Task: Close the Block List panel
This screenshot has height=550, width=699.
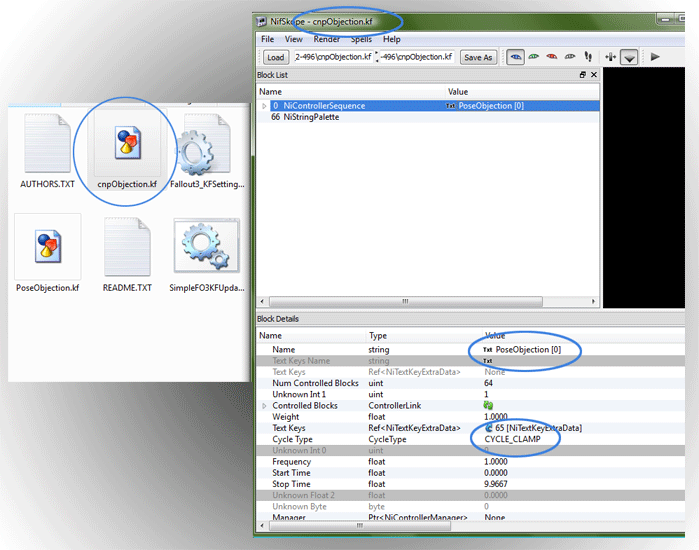Action: tap(594, 75)
